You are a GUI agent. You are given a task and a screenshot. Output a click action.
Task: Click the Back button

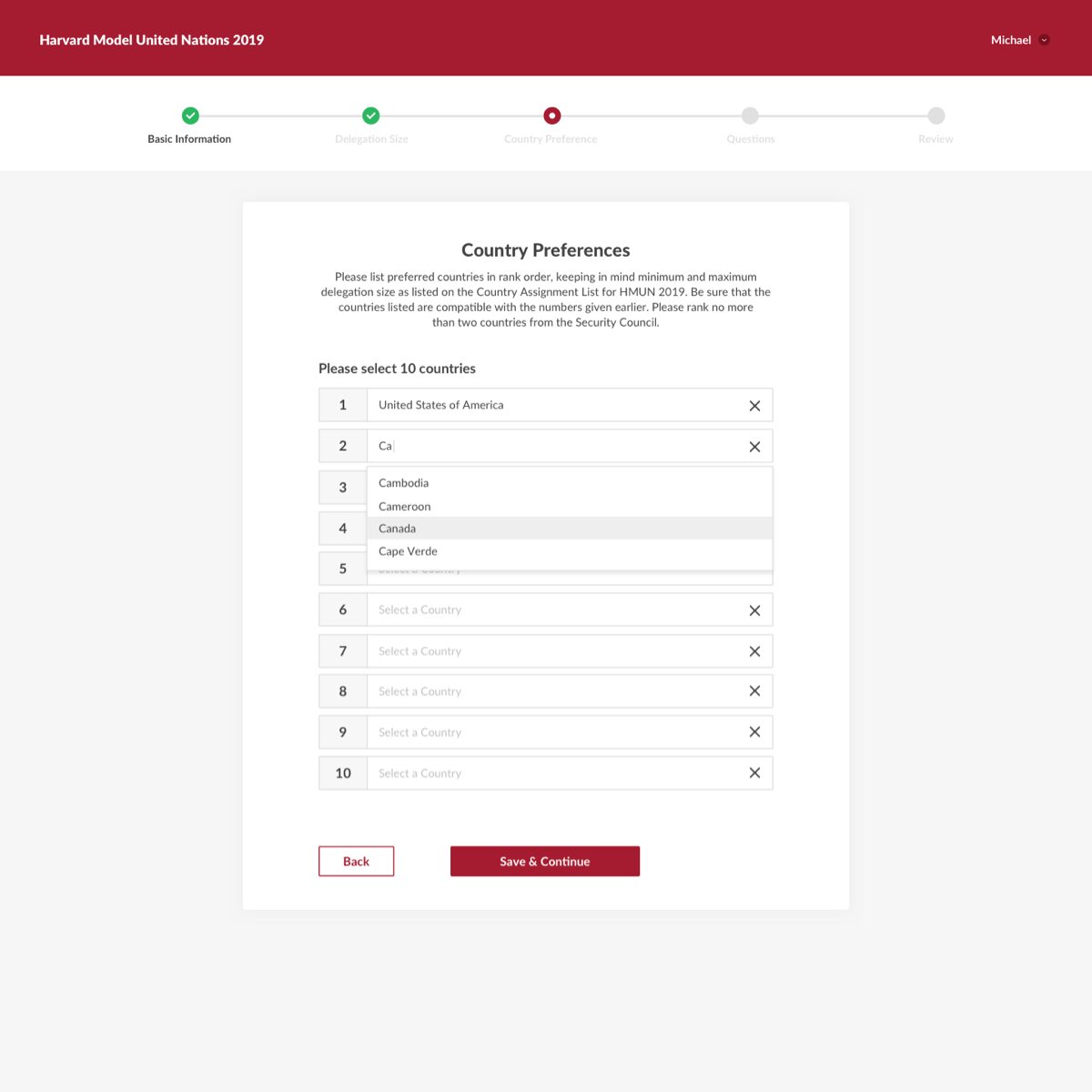(356, 861)
